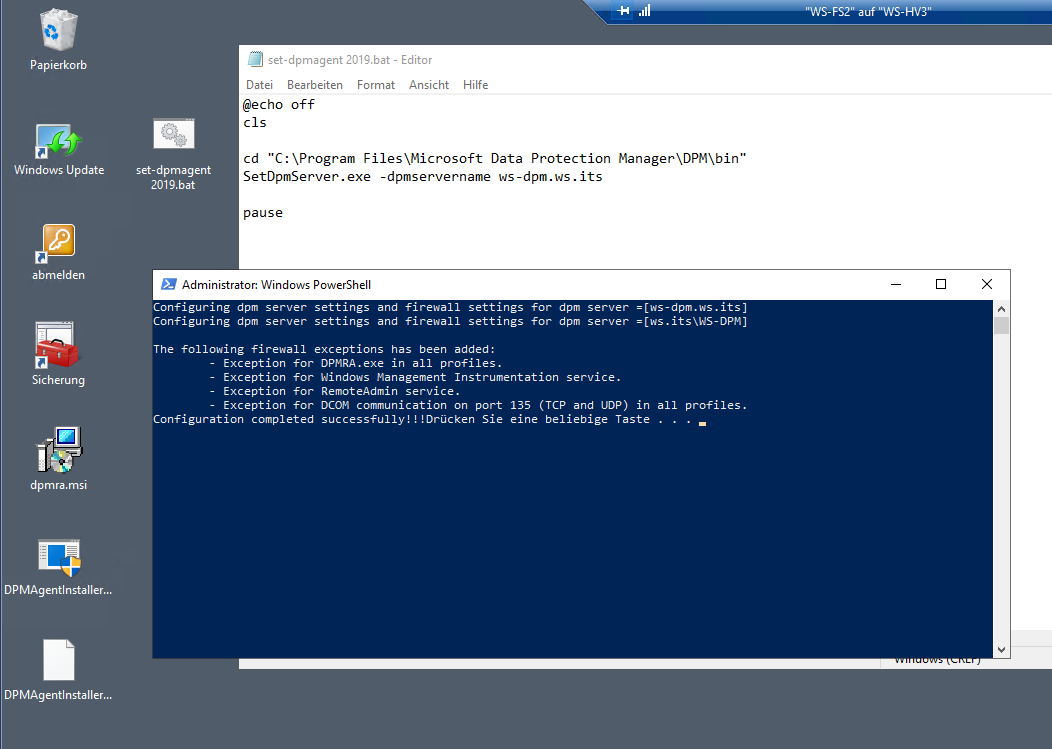Open the Bearbeiten menu in Editor
1052x749 pixels.
click(315, 85)
